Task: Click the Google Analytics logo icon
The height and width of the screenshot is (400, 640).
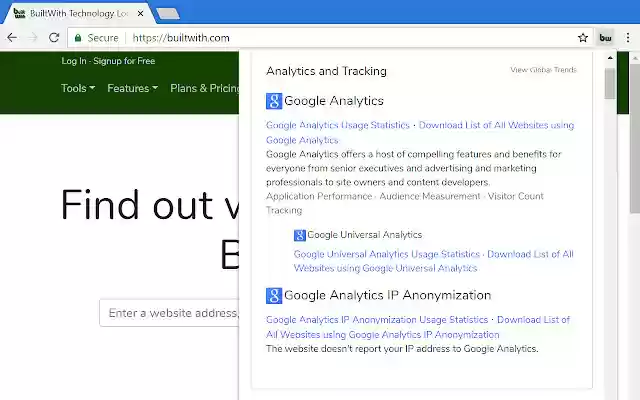Action: tap(274, 101)
